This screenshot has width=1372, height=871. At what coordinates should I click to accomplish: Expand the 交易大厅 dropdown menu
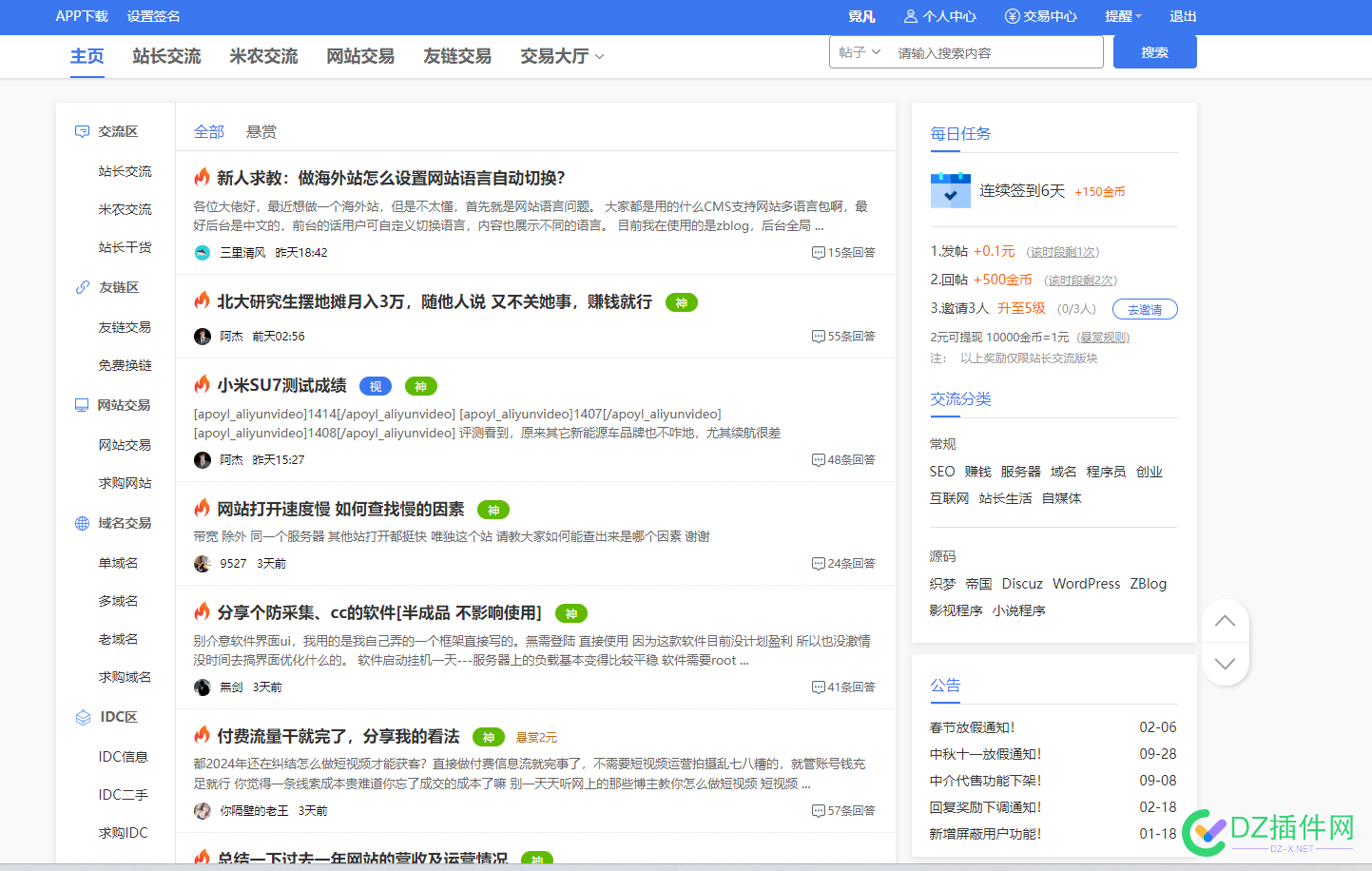[x=562, y=56]
